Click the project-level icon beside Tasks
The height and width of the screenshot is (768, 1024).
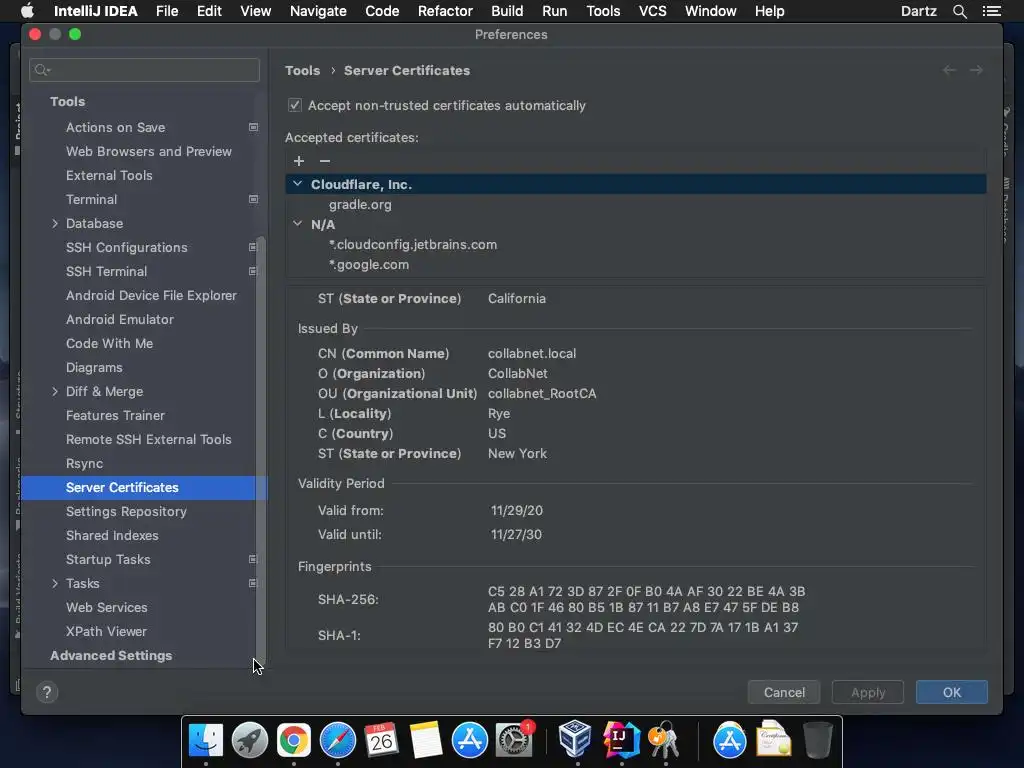(x=252, y=583)
